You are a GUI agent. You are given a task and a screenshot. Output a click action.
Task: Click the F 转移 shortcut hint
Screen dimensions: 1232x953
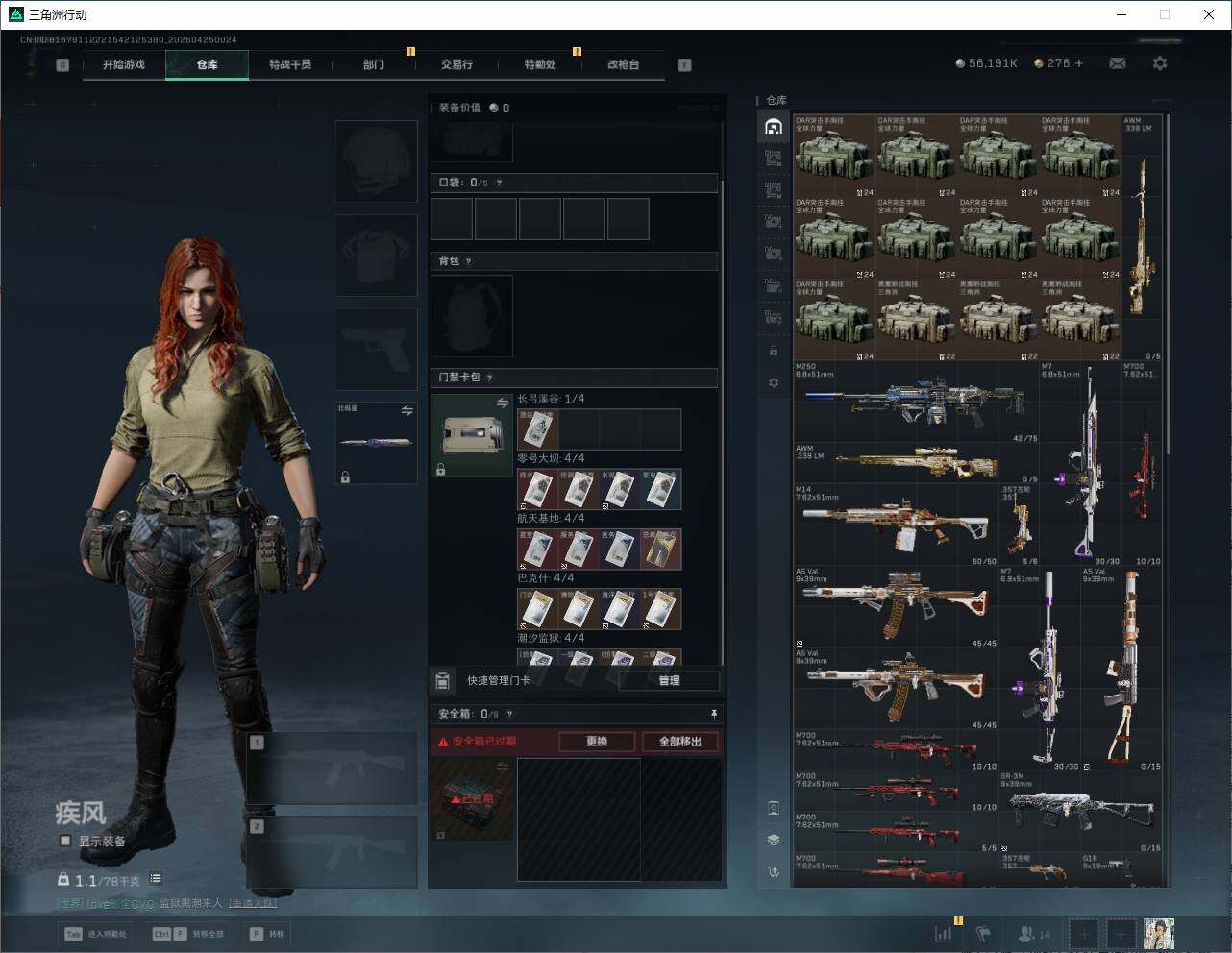(x=268, y=934)
